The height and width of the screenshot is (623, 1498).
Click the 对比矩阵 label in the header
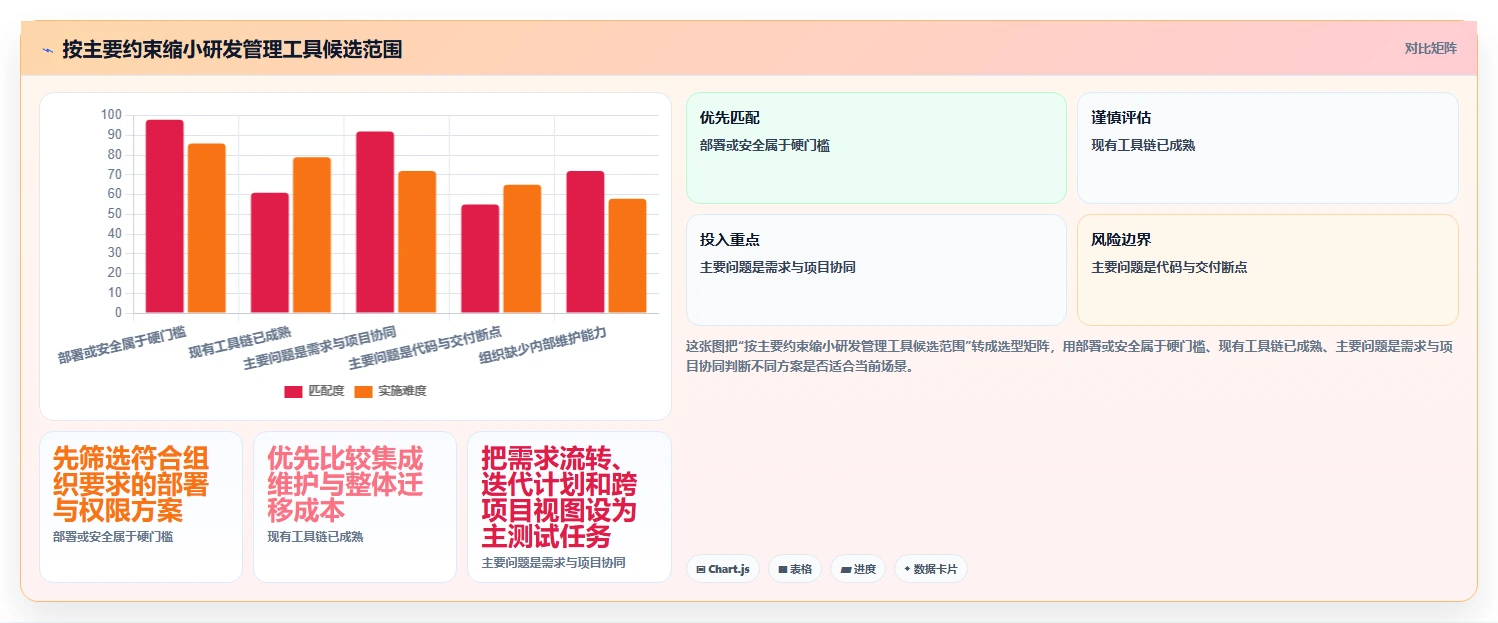tap(1430, 48)
